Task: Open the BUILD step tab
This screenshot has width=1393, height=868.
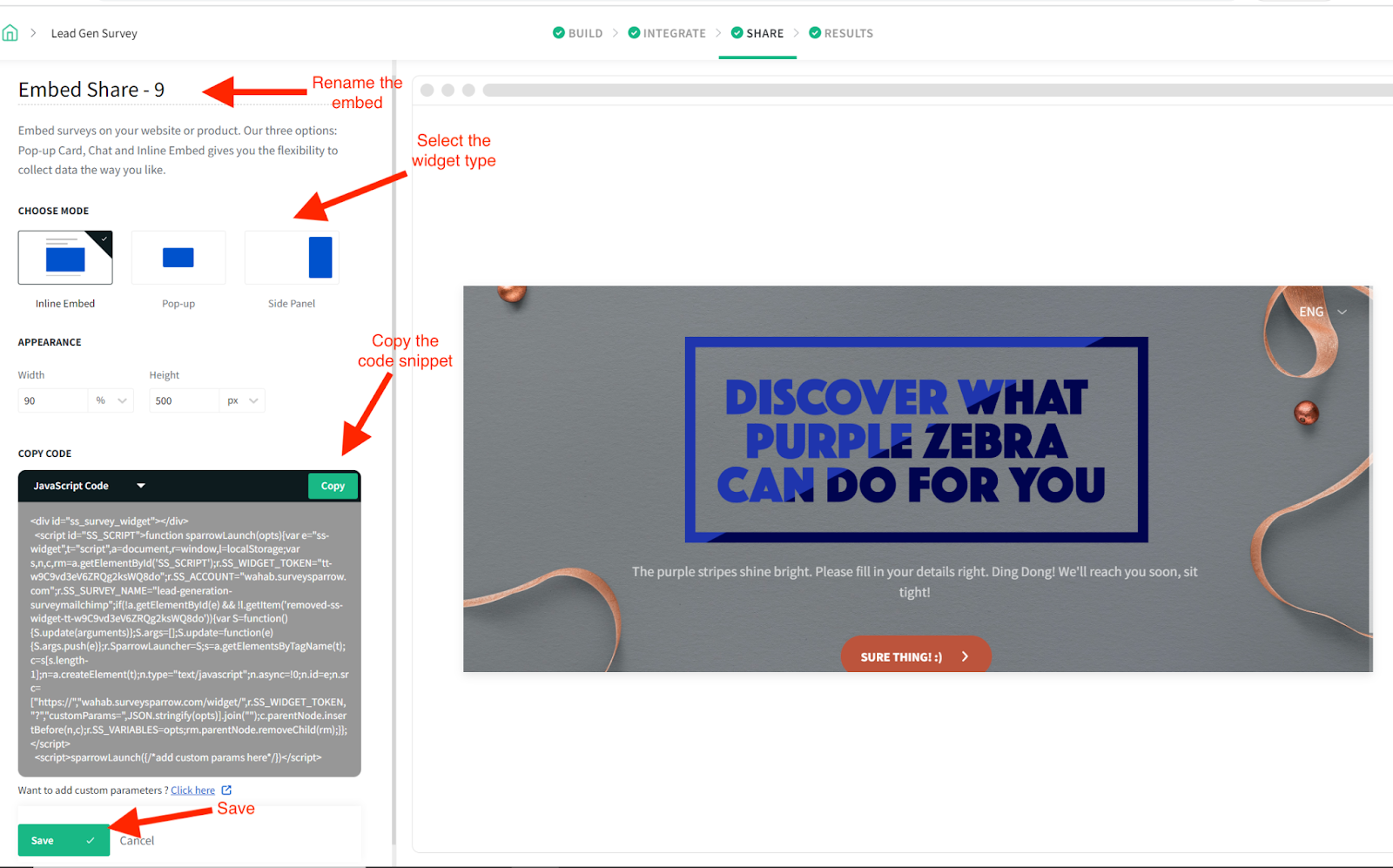Action: [x=578, y=33]
